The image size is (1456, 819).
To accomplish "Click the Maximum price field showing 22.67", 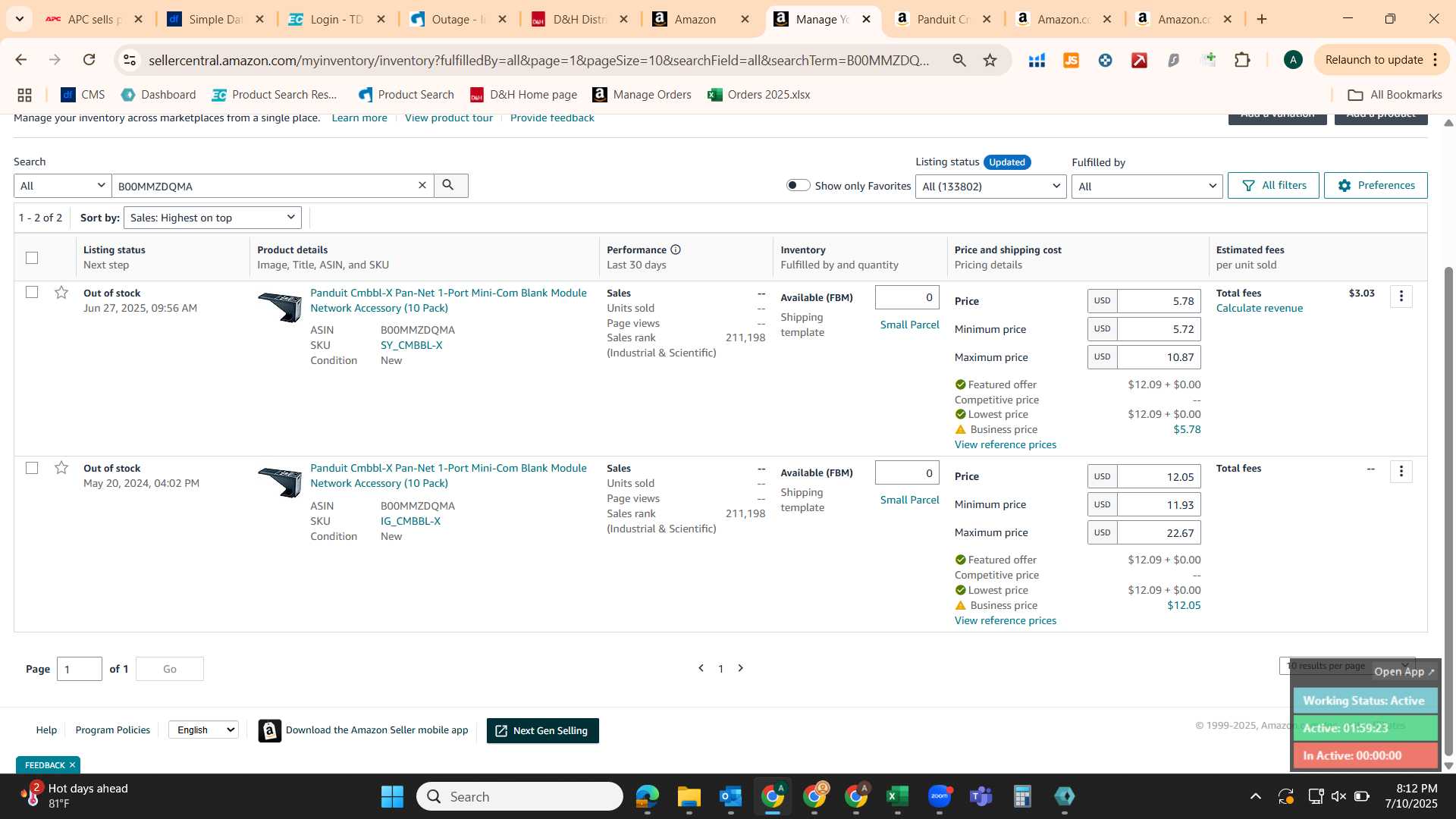I will [x=1159, y=533].
